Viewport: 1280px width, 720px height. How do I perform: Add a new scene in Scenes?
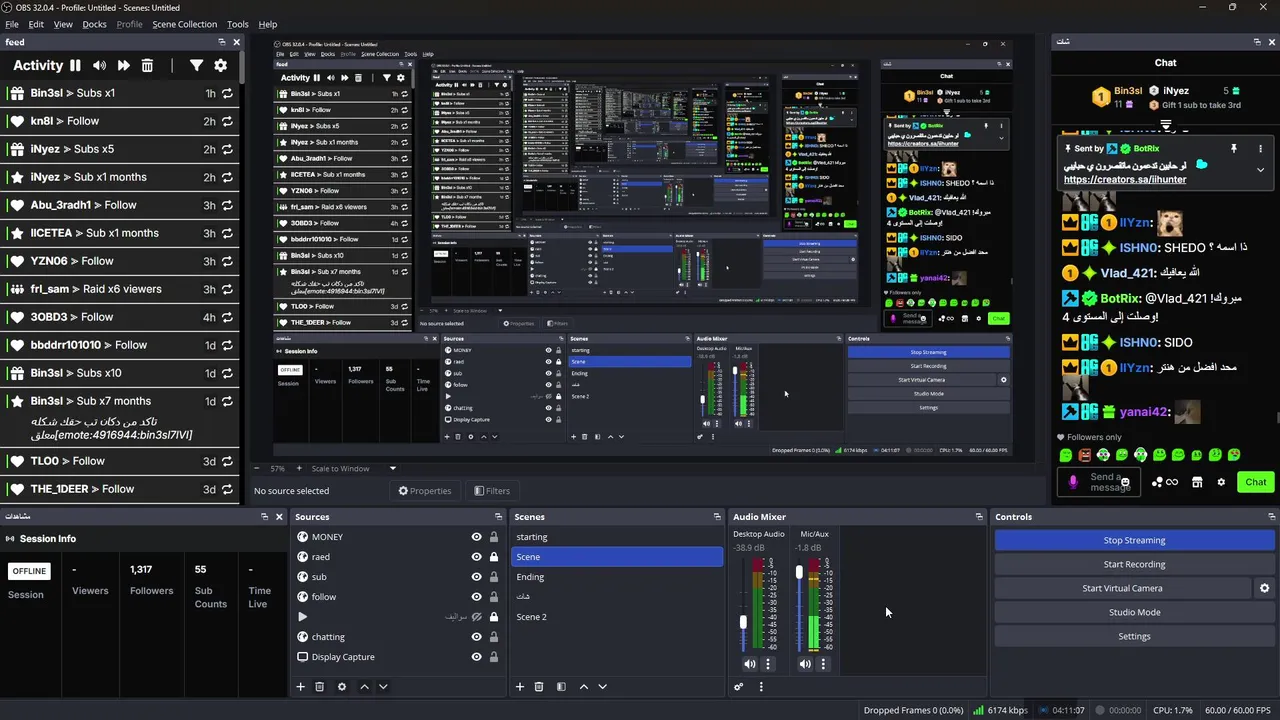519,687
